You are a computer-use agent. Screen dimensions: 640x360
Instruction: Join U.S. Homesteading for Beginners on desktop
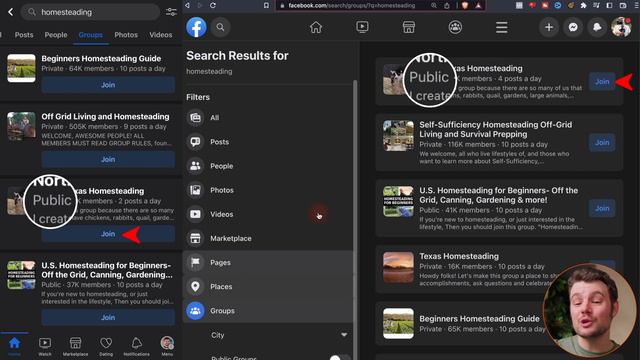click(x=602, y=208)
